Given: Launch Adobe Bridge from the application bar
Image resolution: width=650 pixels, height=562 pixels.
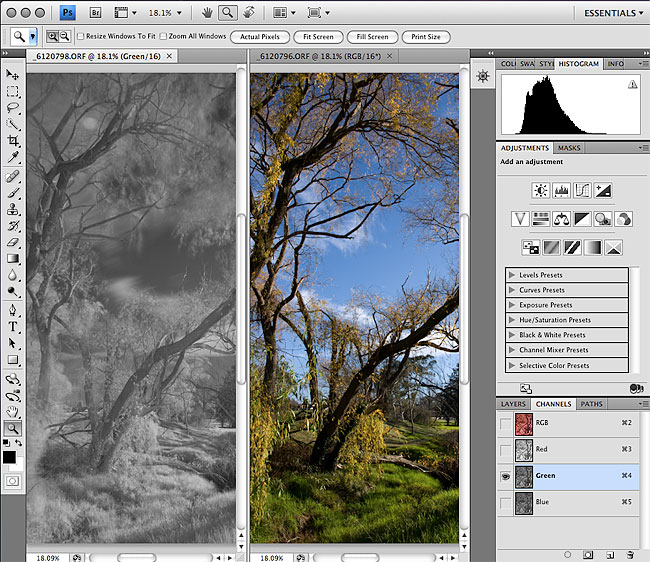Looking at the screenshot, I should (96, 13).
